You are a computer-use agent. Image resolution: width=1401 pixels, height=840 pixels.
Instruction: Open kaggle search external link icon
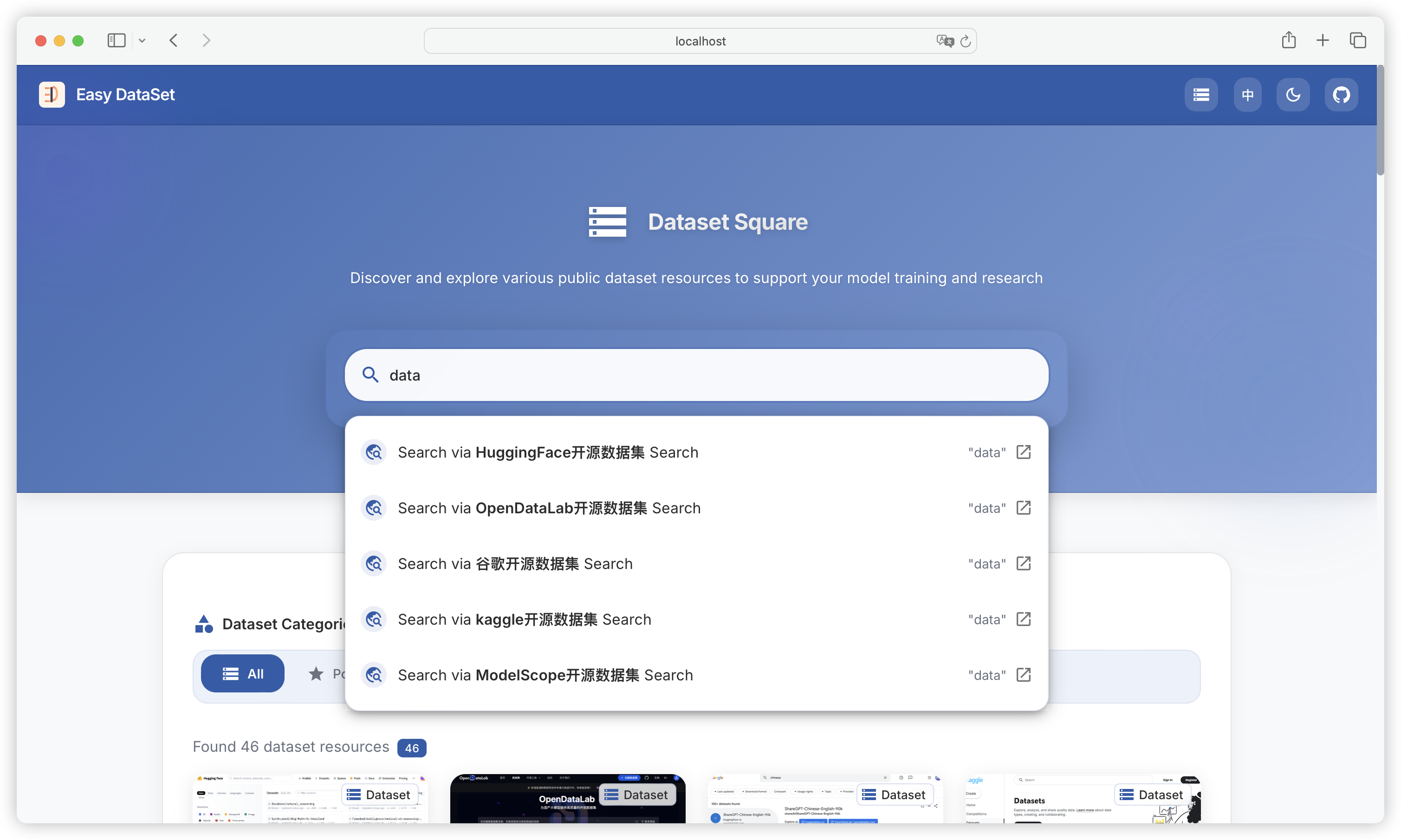[1023, 619]
